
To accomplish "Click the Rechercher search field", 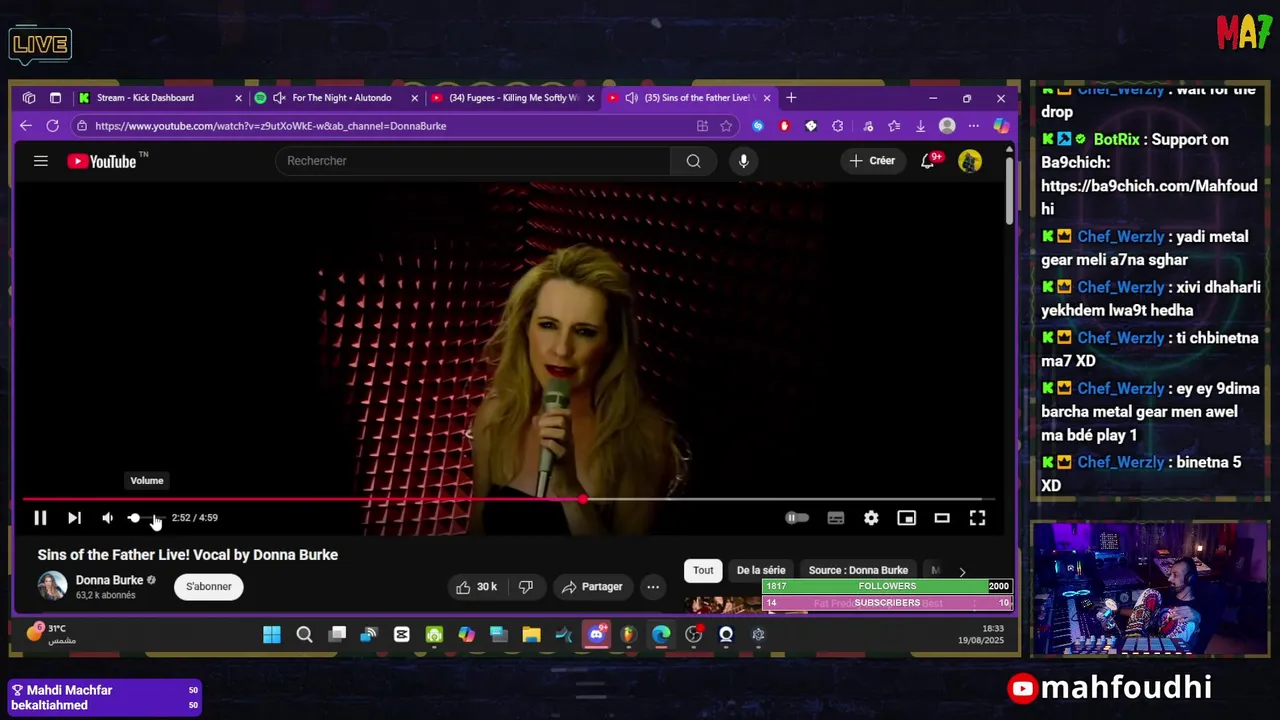I will coord(473,161).
